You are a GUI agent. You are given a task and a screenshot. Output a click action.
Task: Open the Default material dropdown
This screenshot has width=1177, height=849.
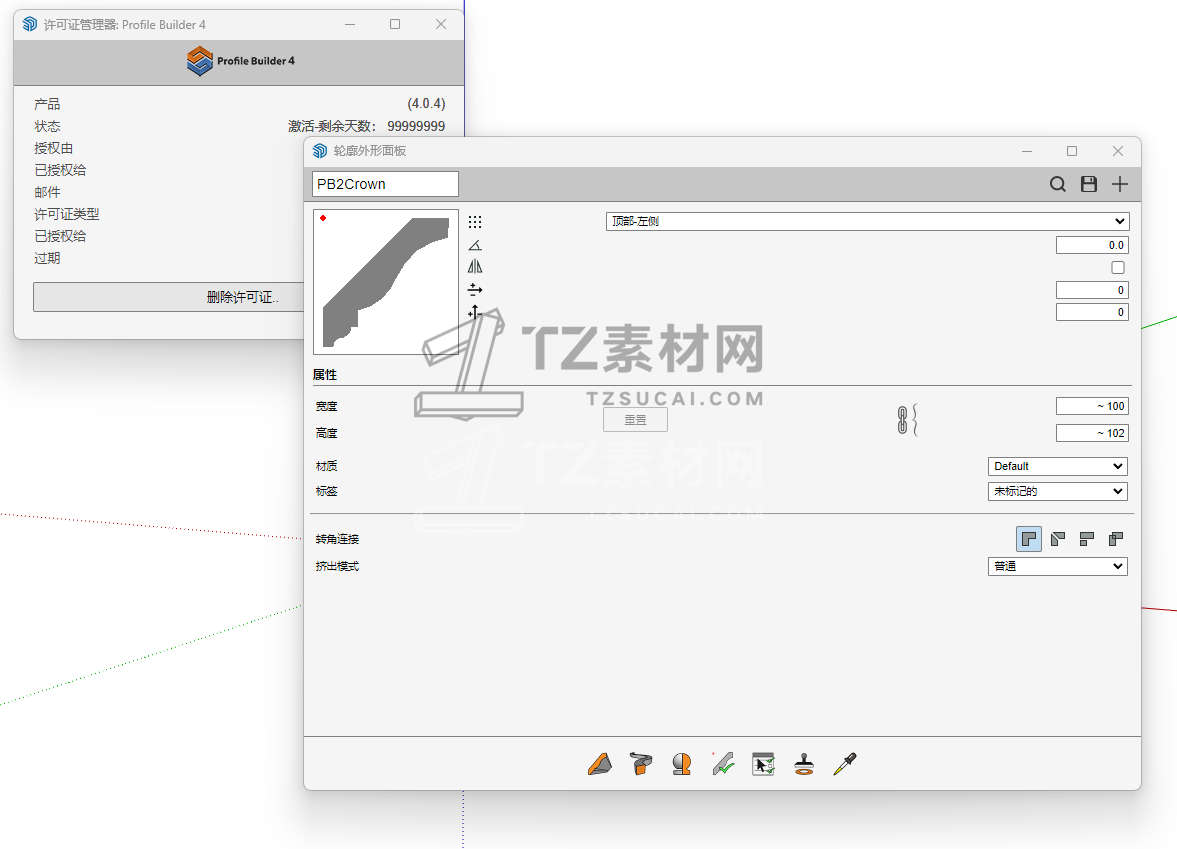click(x=1057, y=466)
